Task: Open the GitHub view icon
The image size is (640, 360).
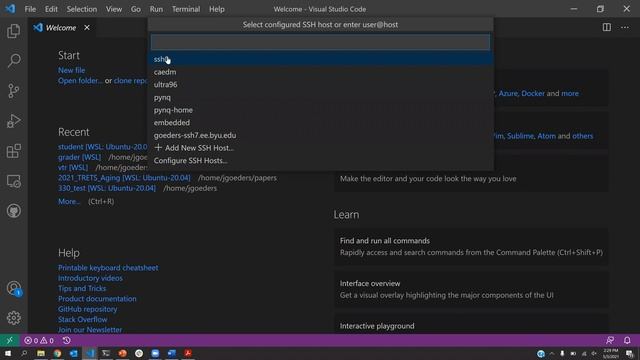Action: [x=13, y=211]
